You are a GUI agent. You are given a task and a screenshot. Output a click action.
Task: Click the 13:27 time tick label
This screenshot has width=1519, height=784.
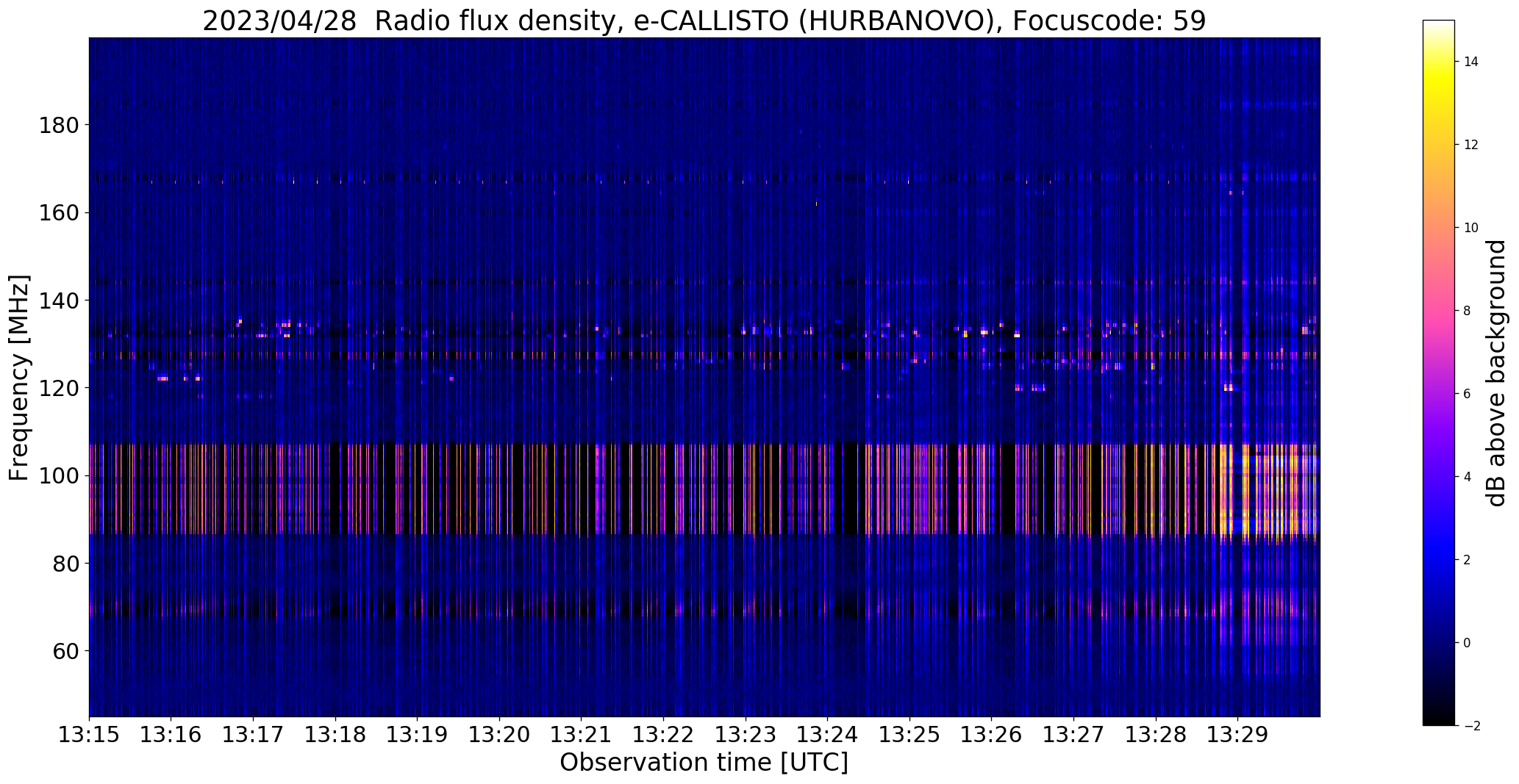tap(1074, 735)
